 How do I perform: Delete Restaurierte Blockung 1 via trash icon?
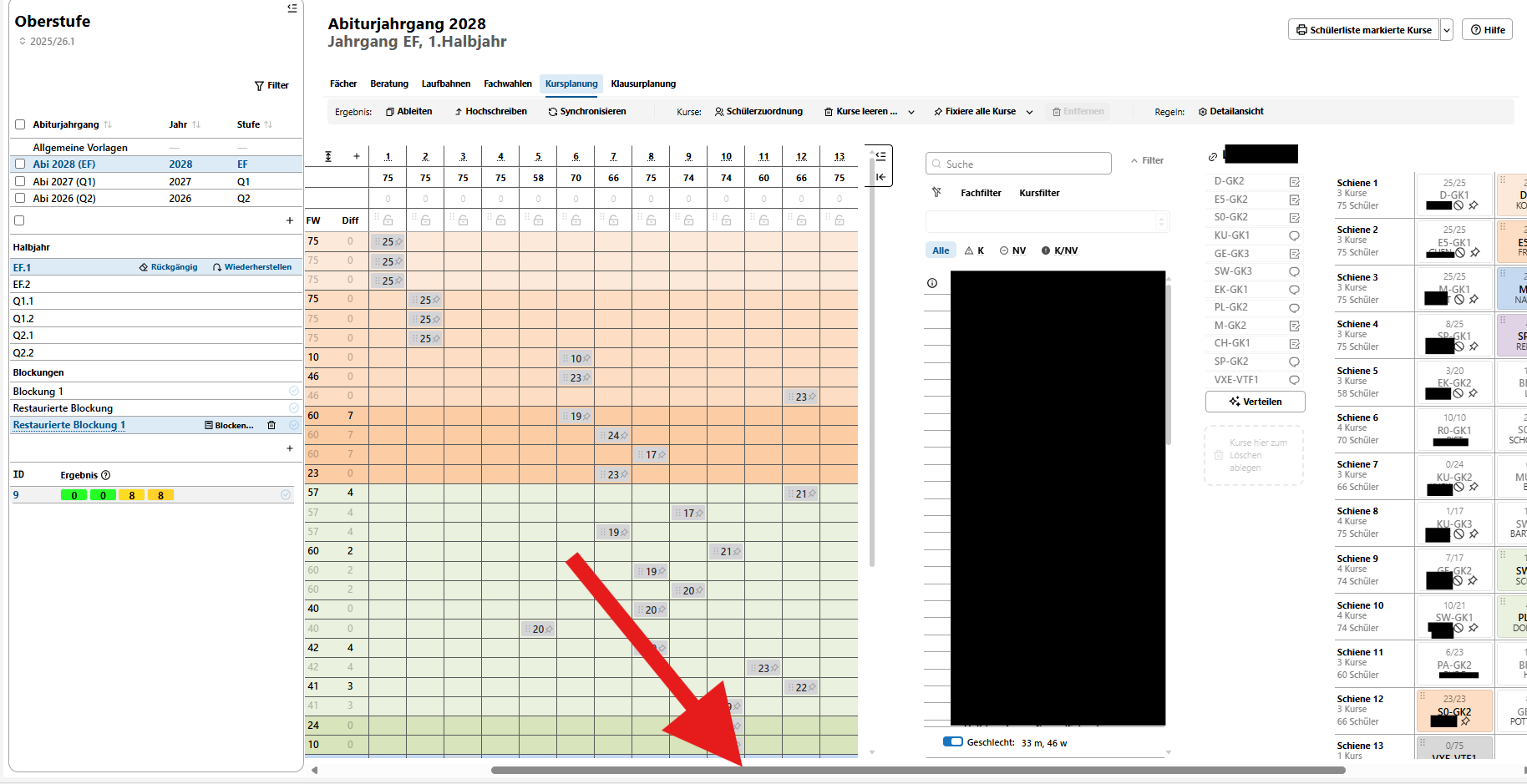[271, 426]
